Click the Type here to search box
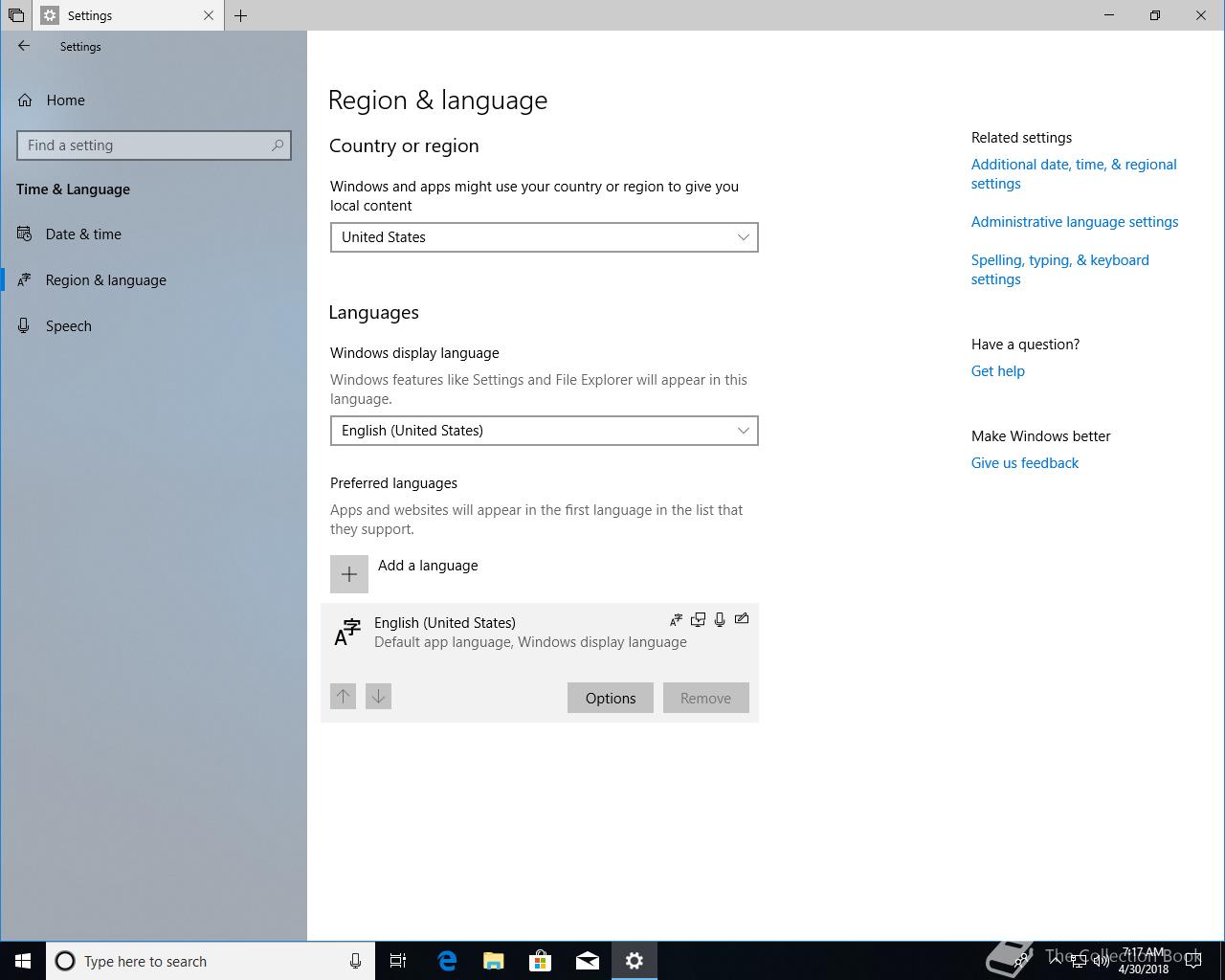The image size is (1225, 980). (209, 961)
